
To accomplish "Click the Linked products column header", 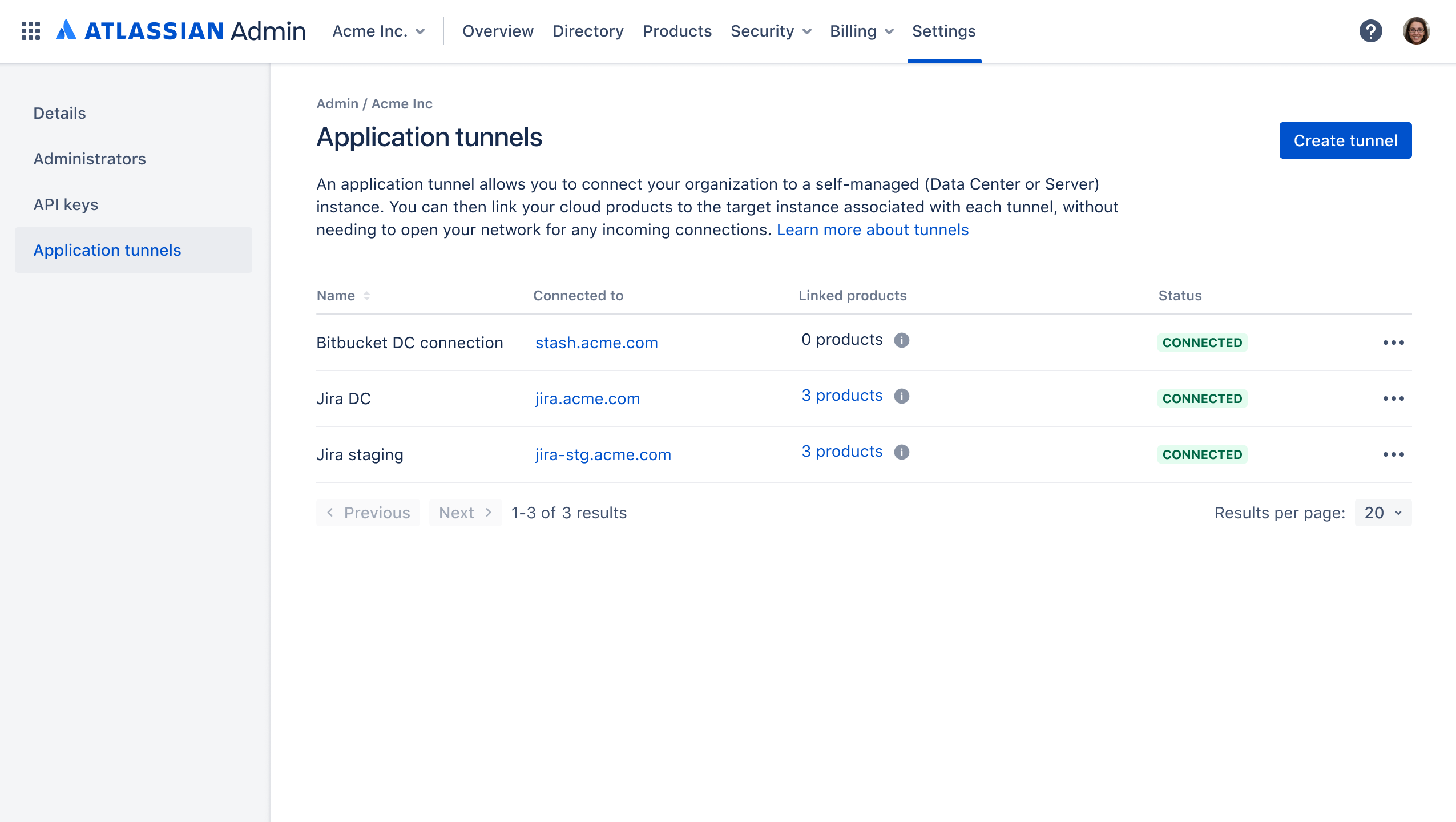I will pos(852,296).
